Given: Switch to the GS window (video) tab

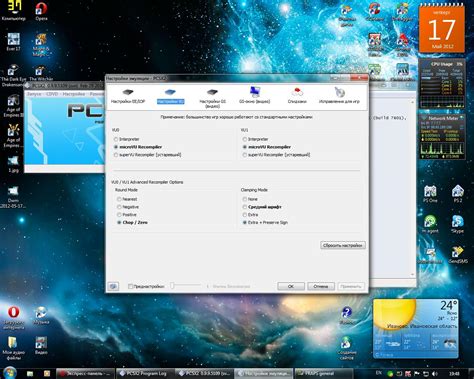Looking at the screenshot, I should pos(254,95).
